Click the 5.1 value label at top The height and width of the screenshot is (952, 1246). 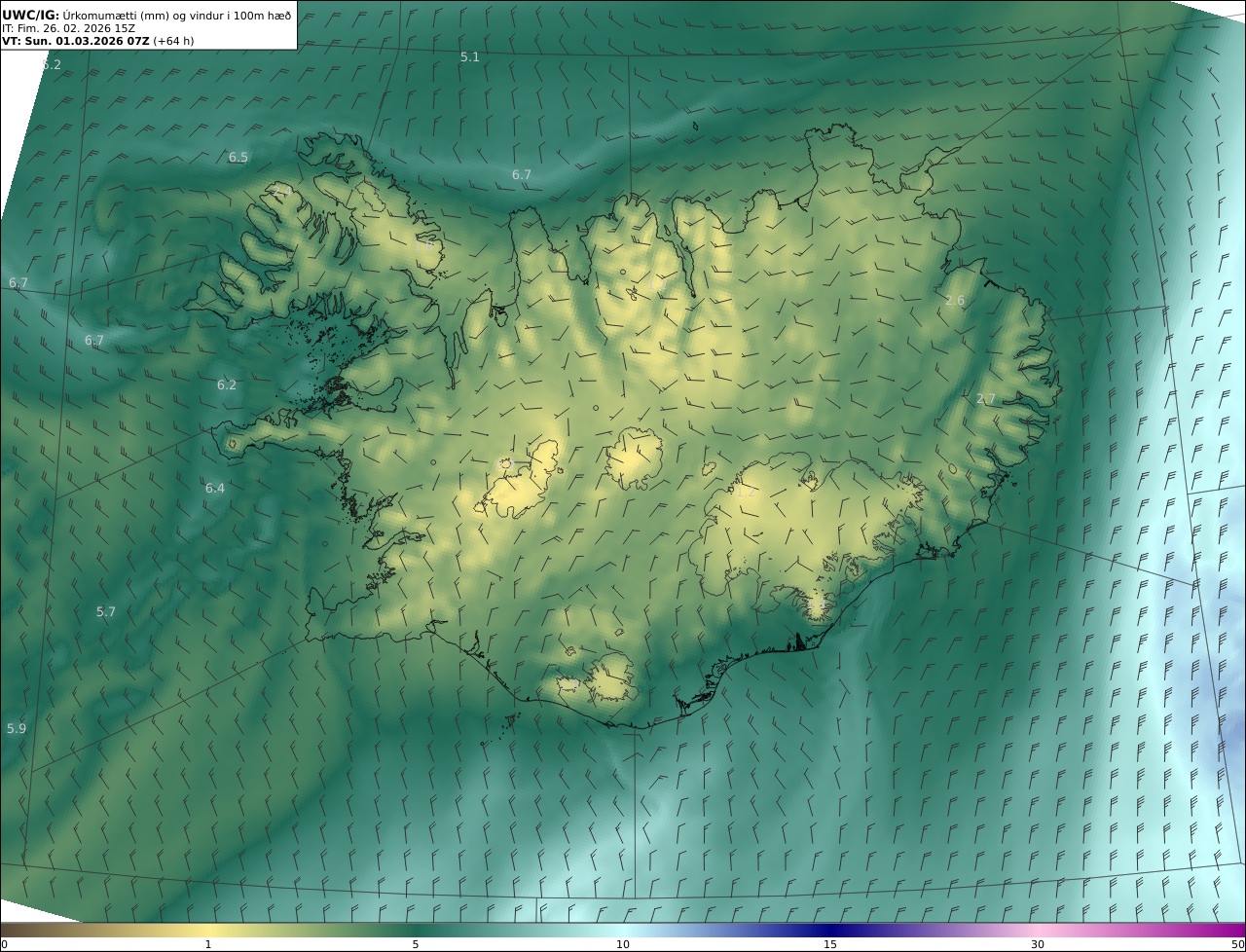pos(469,57)
